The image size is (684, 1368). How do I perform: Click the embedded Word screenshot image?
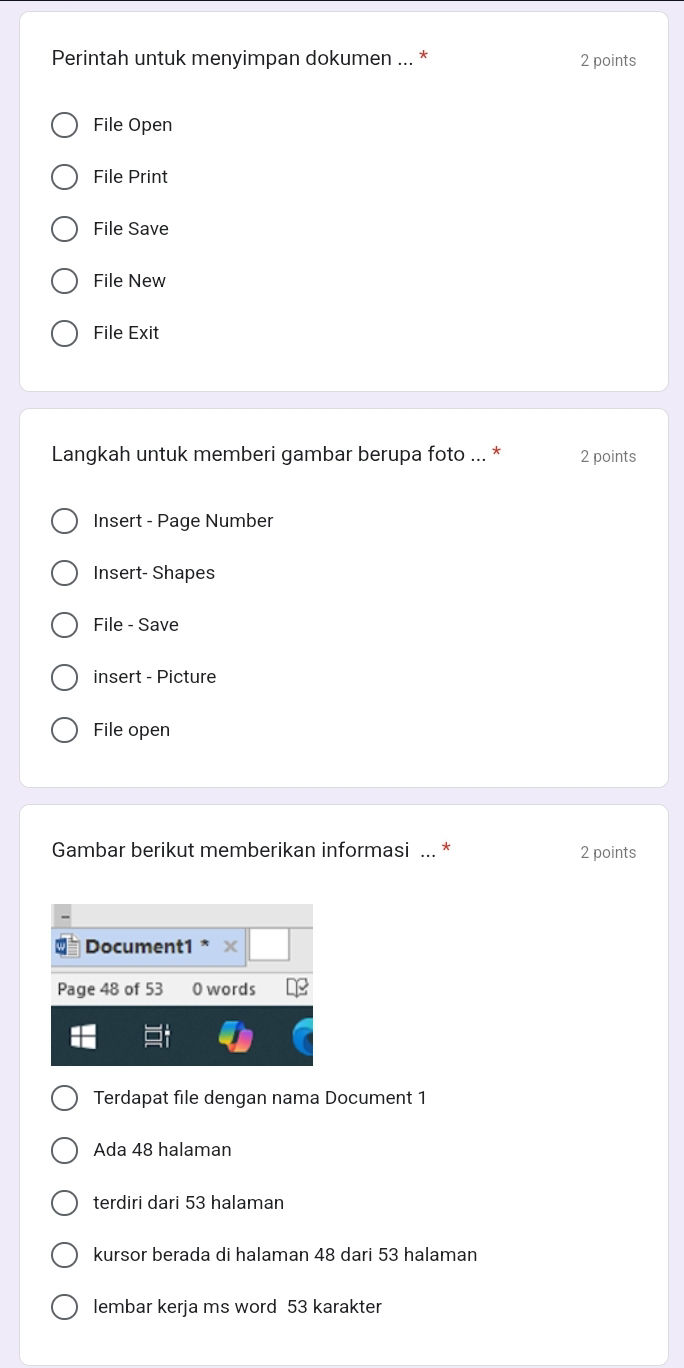pyautogui.click(x=182, y=984)
